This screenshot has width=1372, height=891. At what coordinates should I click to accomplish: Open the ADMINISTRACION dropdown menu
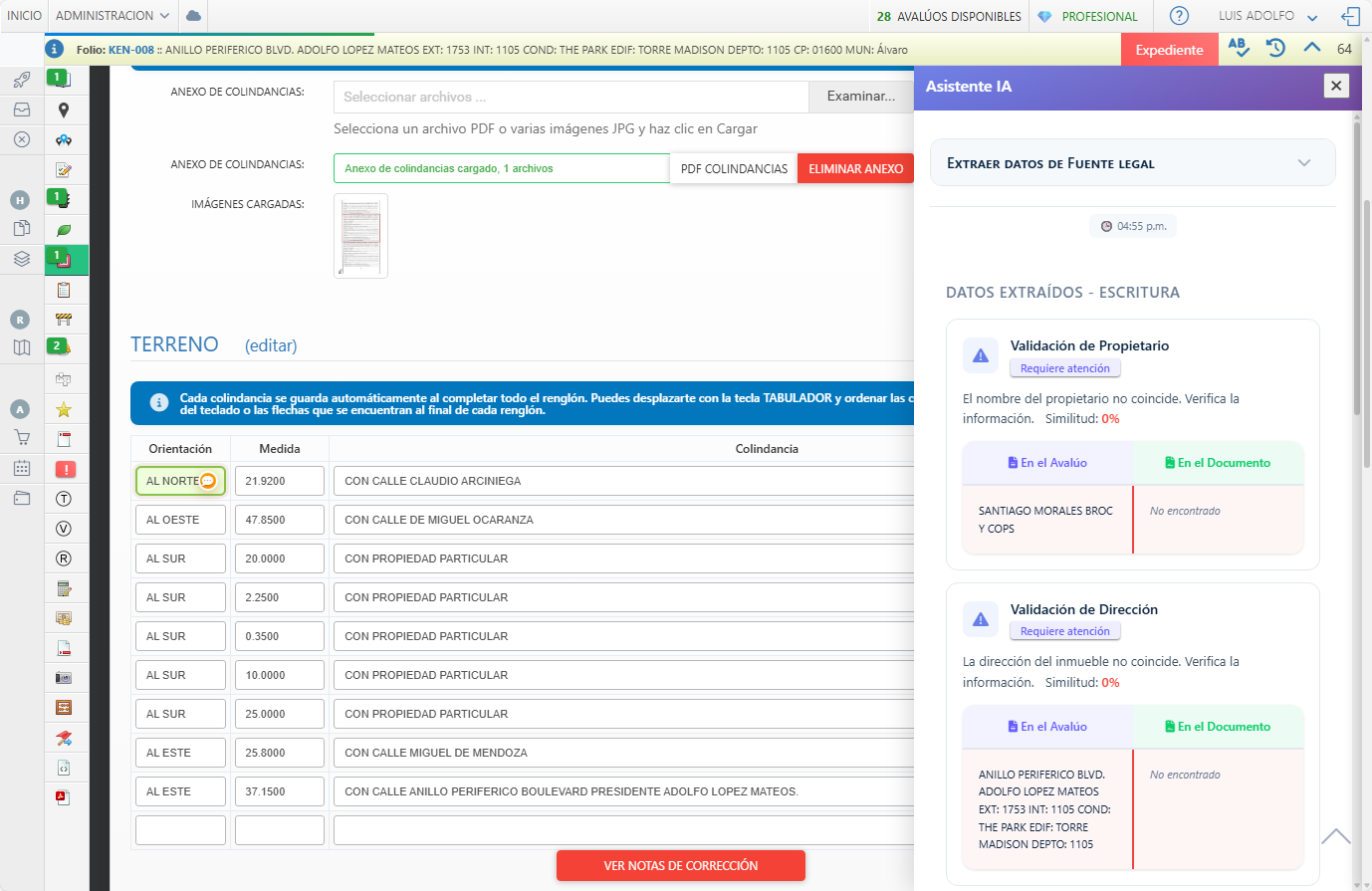(113, 16)
